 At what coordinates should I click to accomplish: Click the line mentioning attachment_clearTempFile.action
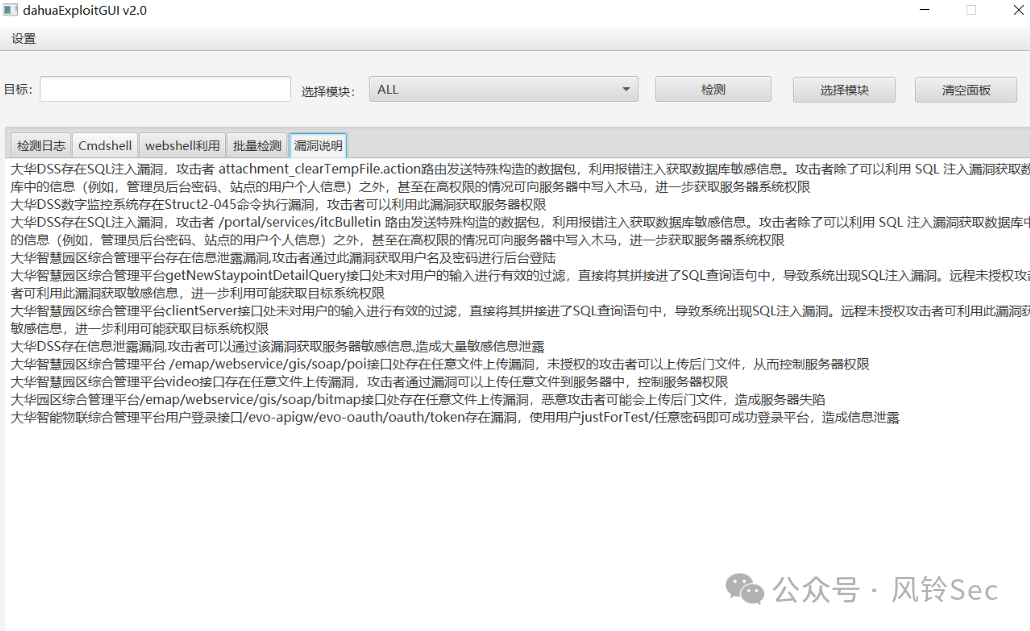click(520, 169)
